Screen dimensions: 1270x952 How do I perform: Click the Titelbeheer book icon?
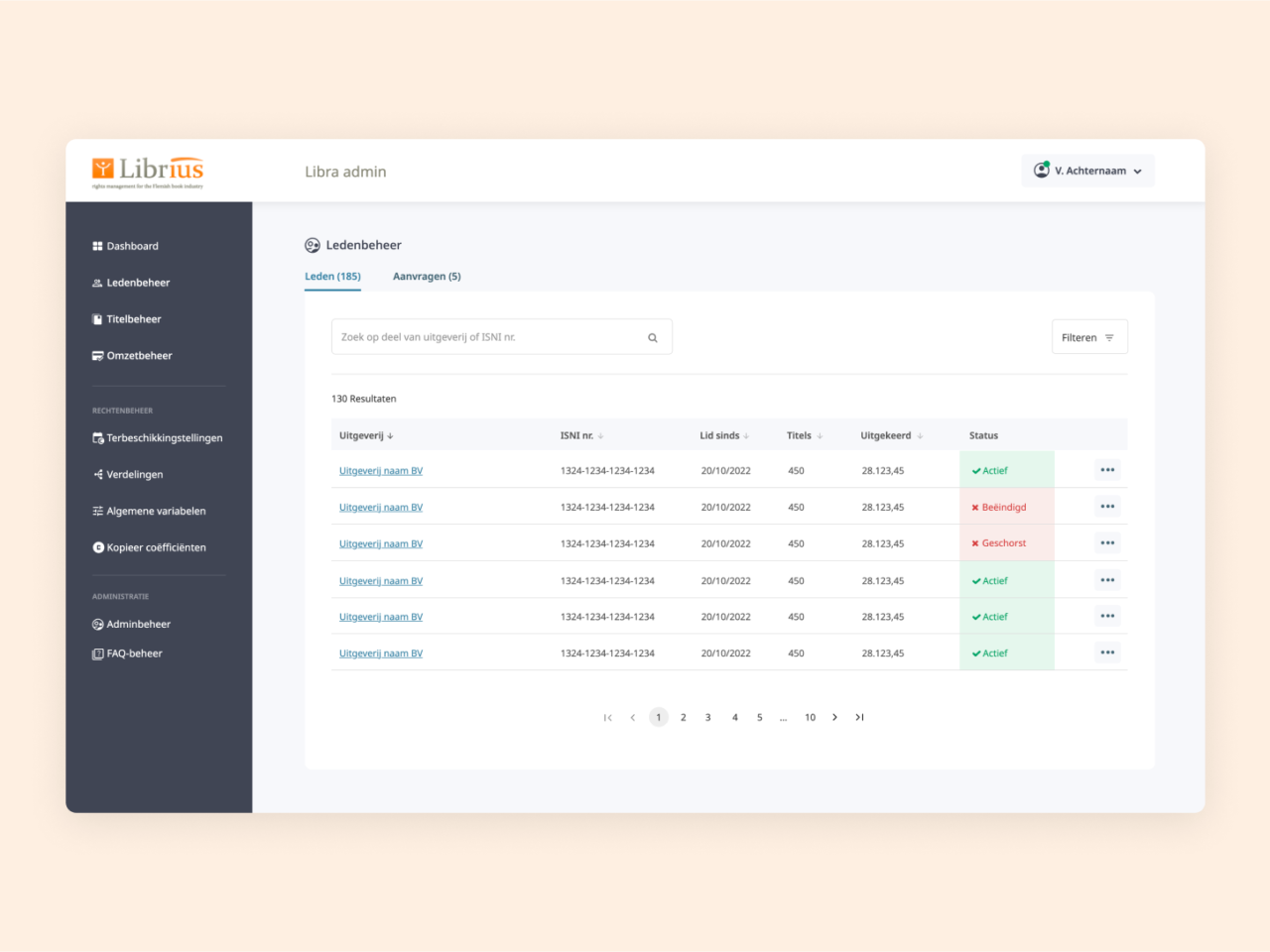[96, 318]
